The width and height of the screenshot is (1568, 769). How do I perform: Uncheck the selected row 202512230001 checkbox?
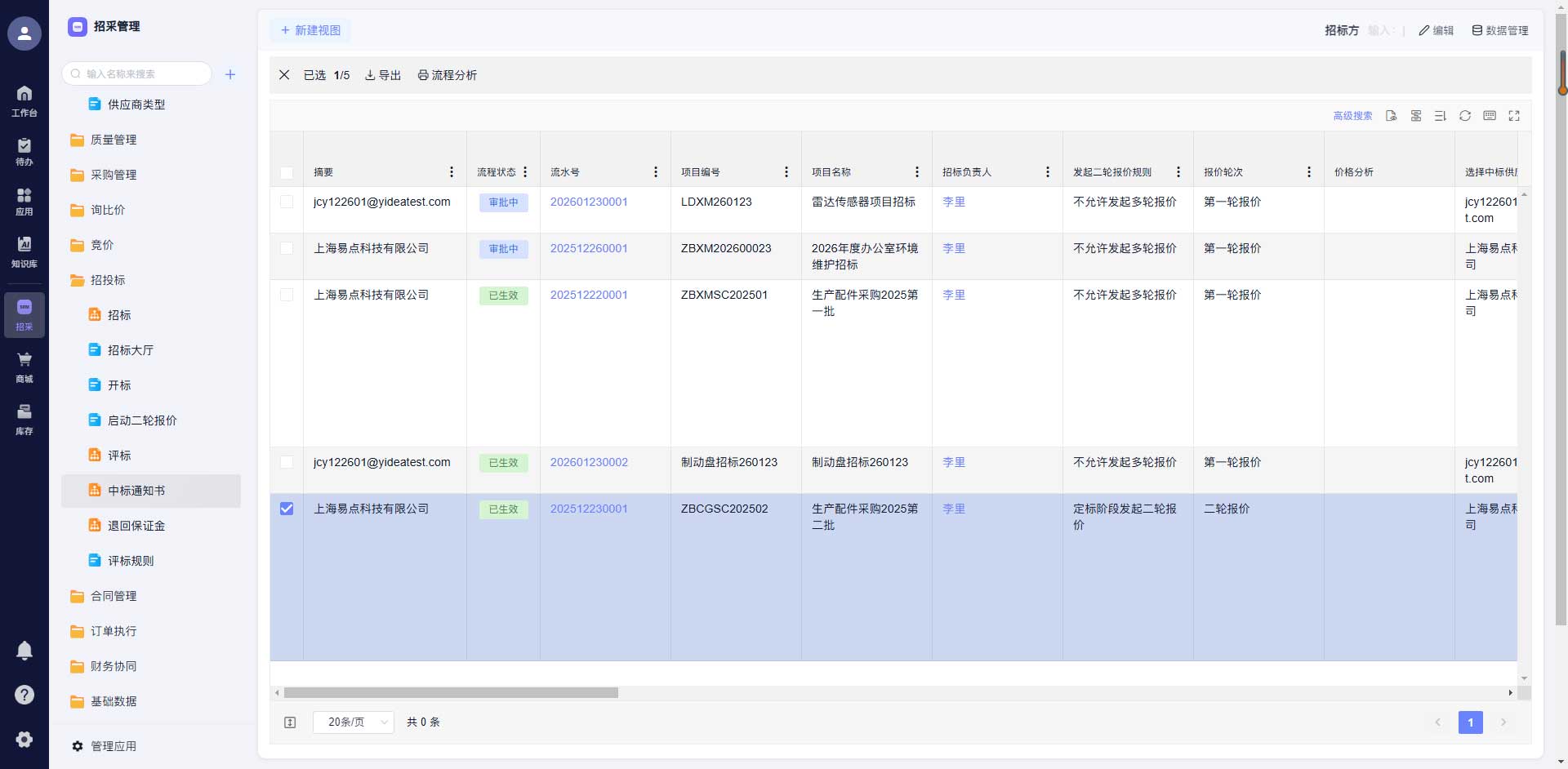[x=287, y=509]
